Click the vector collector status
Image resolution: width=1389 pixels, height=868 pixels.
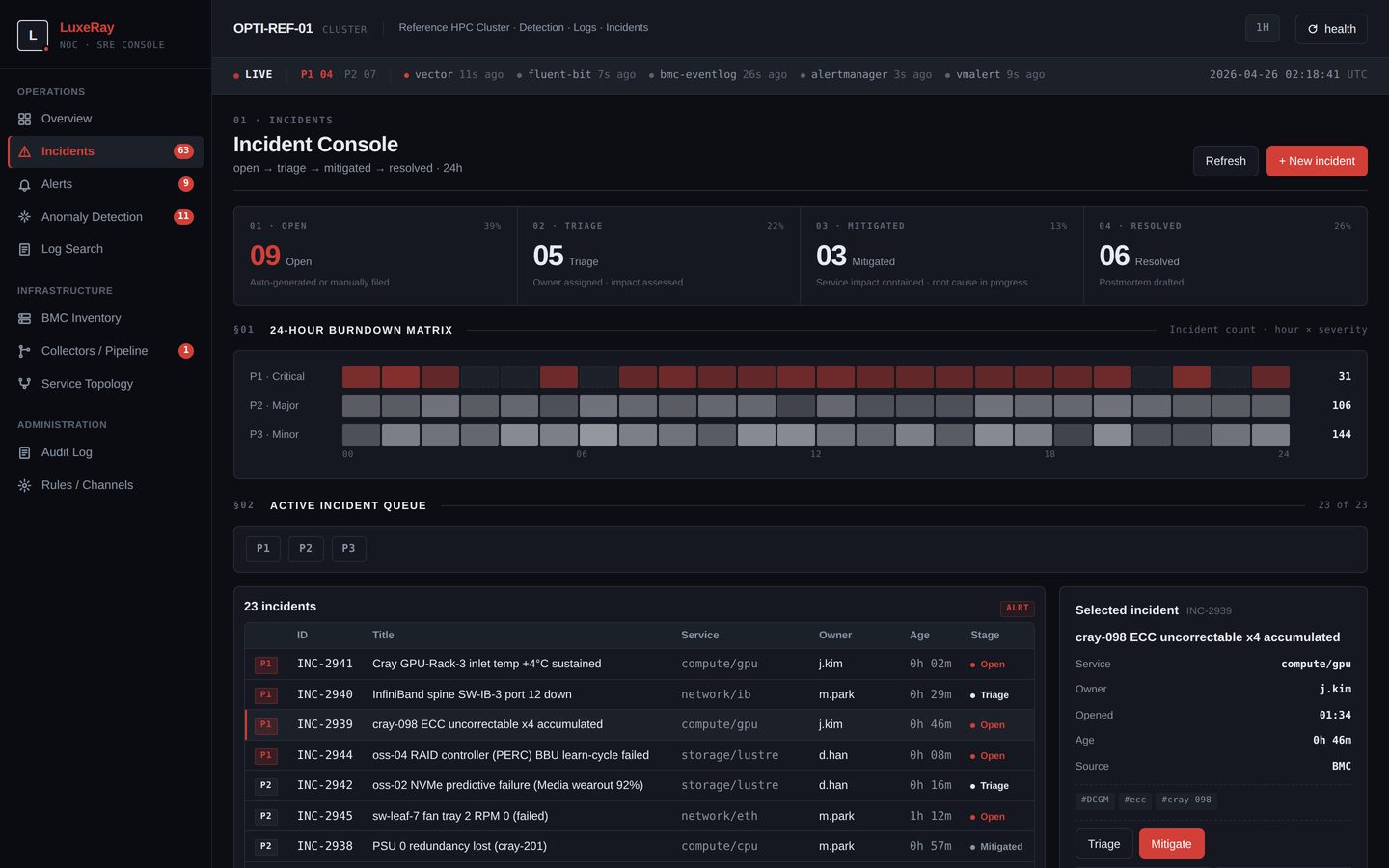(453, 75)
